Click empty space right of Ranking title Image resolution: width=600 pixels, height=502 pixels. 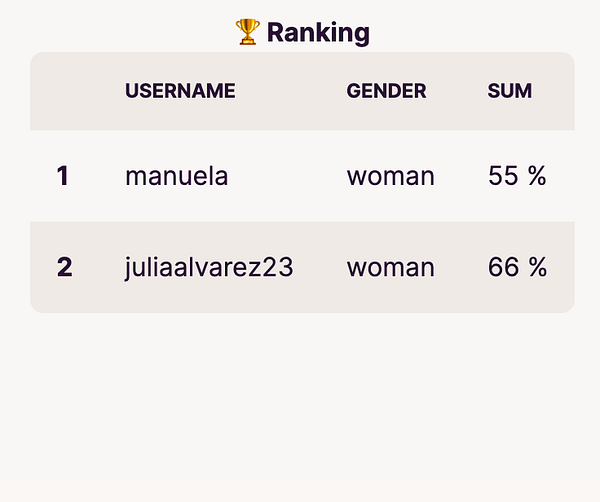[470, 32]
